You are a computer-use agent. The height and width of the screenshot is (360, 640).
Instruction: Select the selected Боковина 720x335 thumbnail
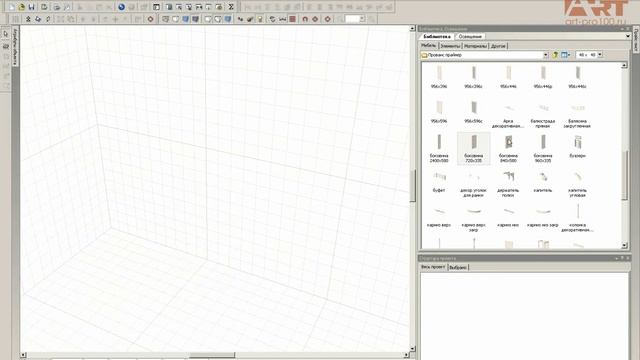(x=473, y=149)
